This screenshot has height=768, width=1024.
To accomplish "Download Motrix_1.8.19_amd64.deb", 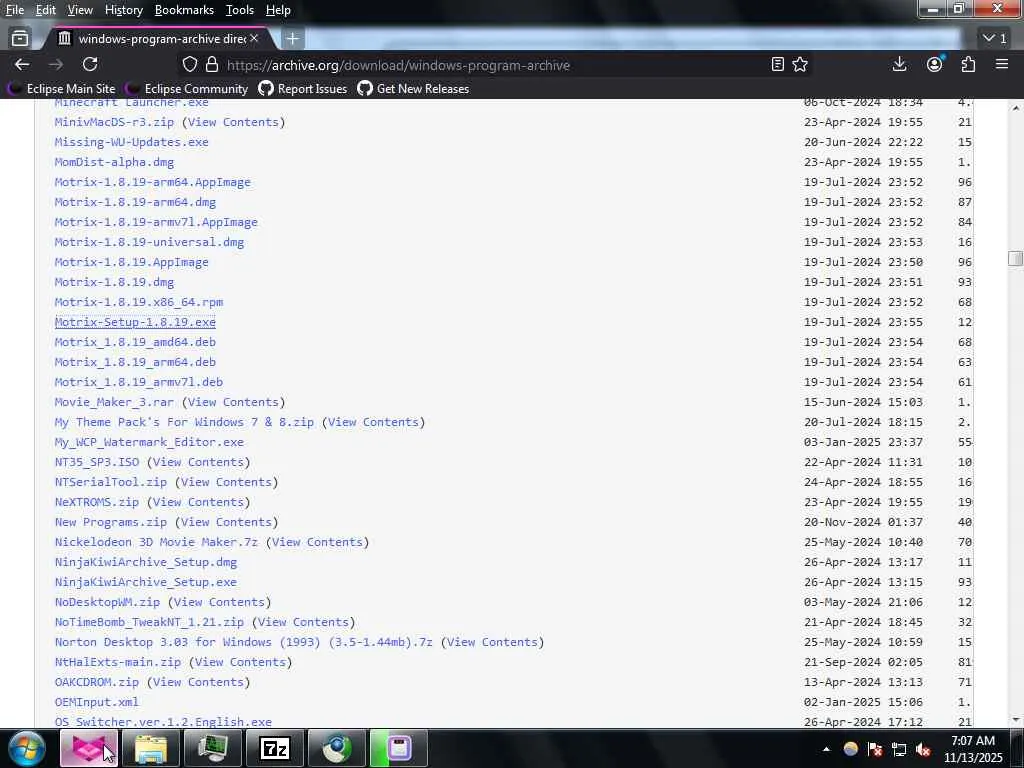I will pyautogui.click(x=135, y=342).
